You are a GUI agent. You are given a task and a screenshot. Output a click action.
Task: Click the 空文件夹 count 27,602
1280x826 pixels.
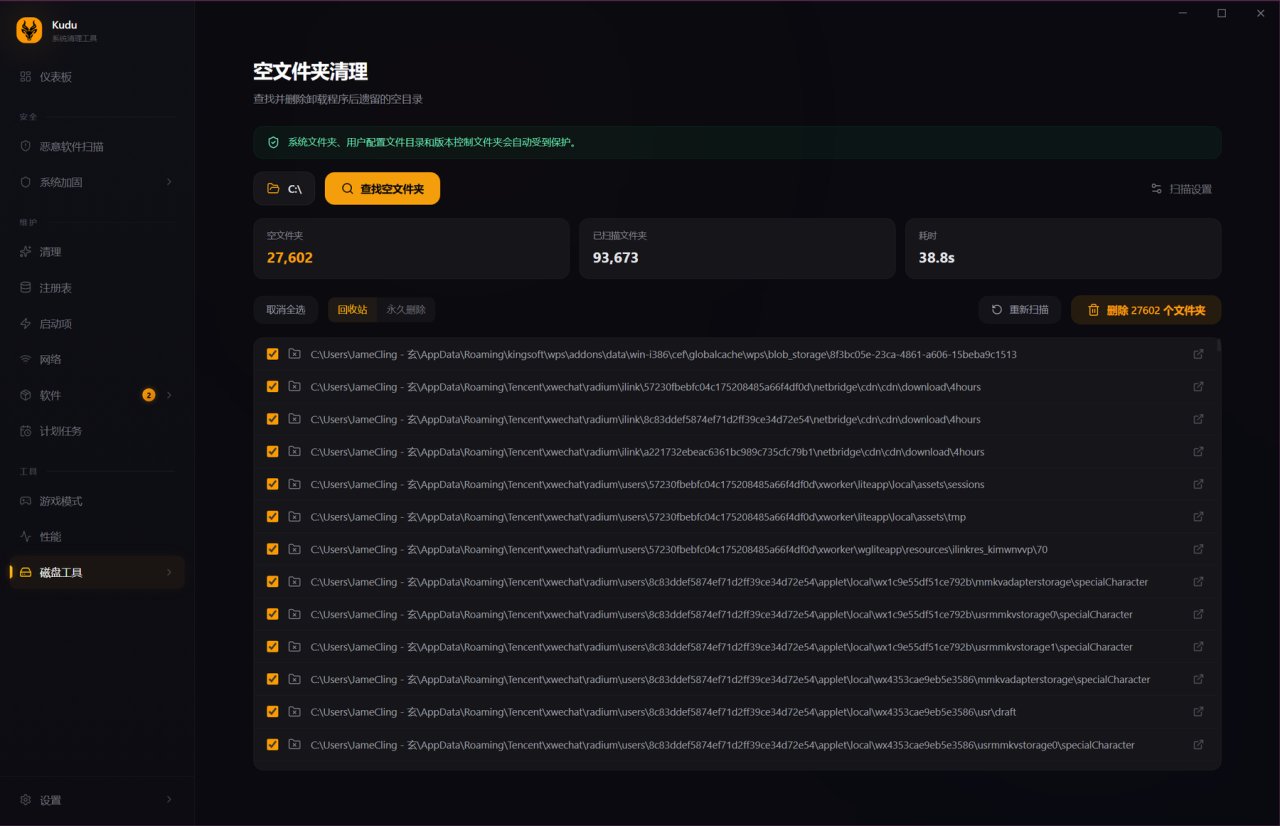click(x=290, y=258)
